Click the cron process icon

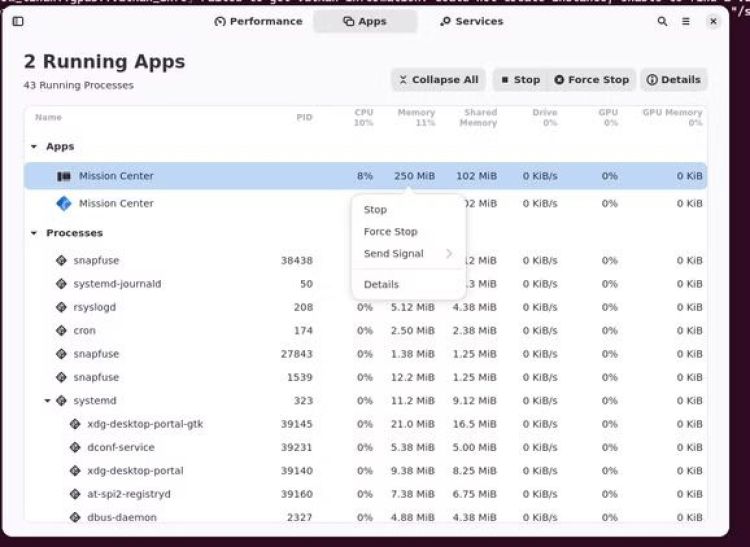click(x=61, y=330)
